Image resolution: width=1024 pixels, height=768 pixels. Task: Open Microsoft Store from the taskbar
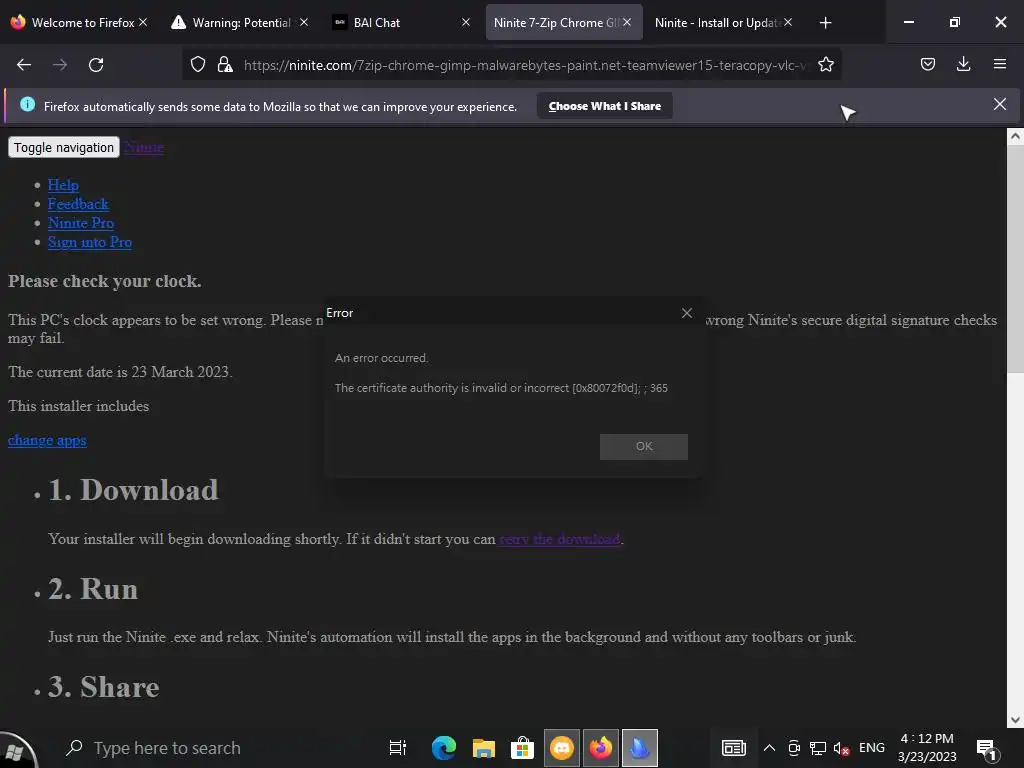click(x=522, y=748)
